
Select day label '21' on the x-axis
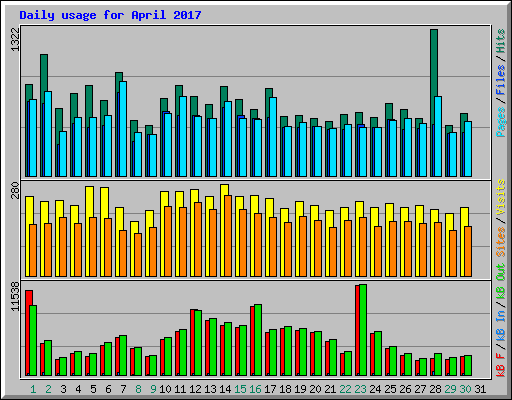click(x=330, y=389)
